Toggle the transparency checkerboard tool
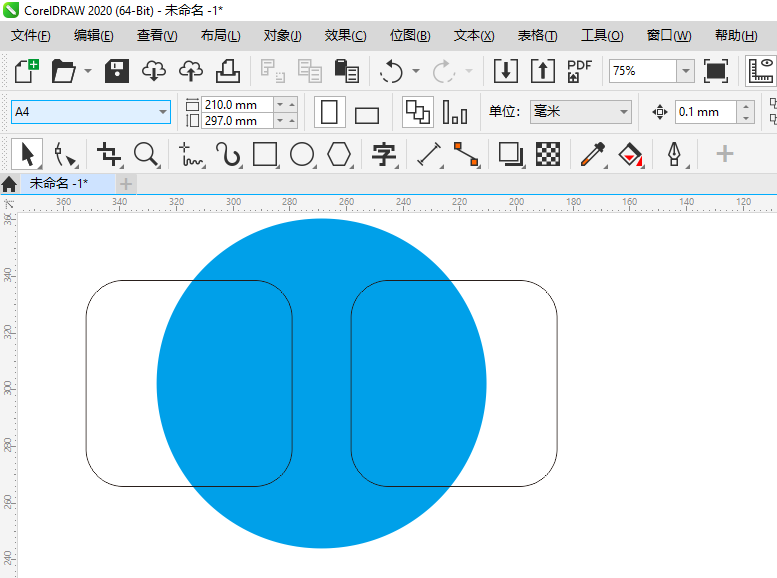Screen dimensions: 777x578 547,154
